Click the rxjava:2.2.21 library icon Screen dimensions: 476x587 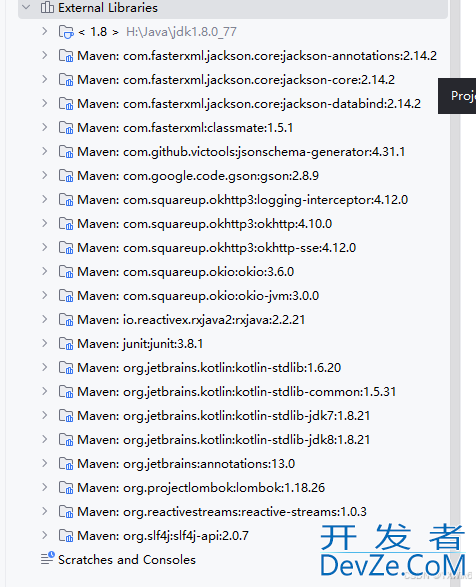[x=66, y=320]
